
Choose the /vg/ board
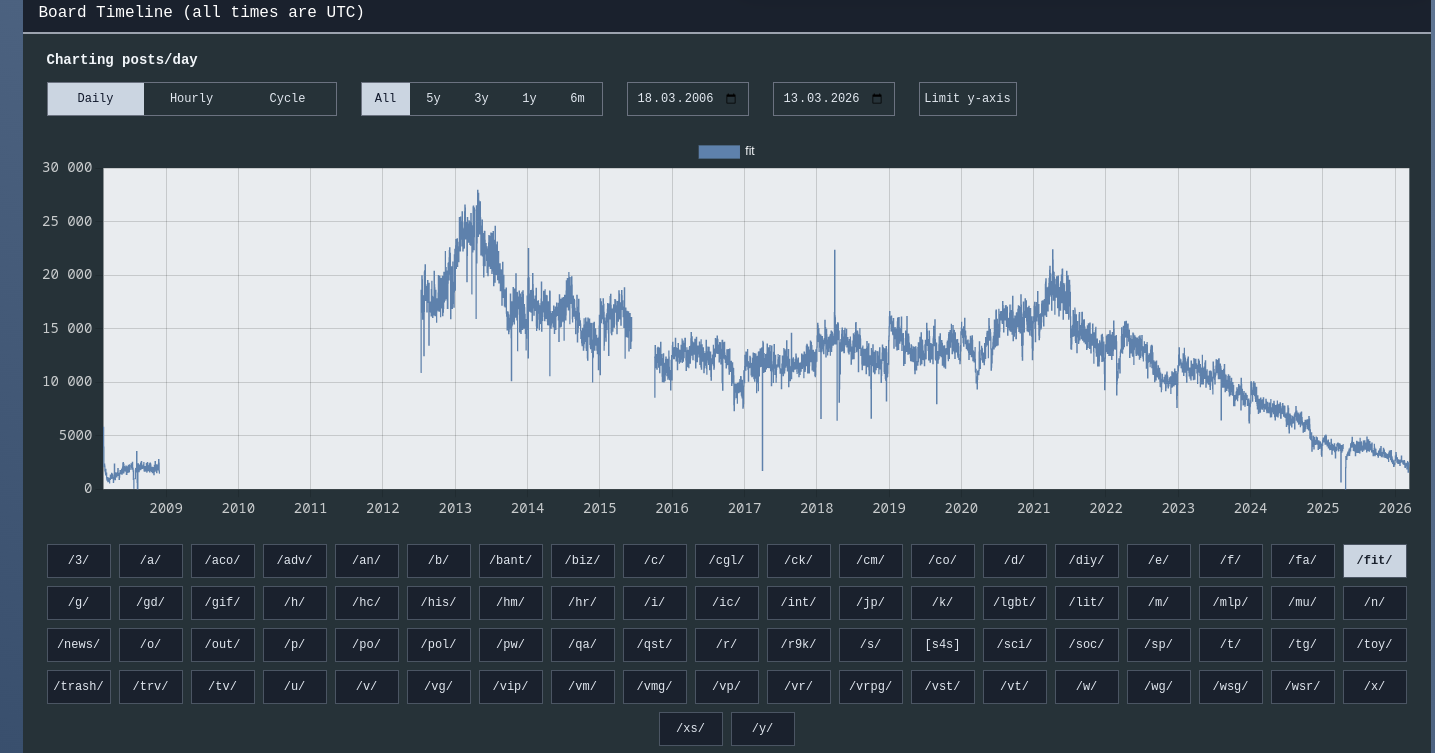click(x=439, y=687)
